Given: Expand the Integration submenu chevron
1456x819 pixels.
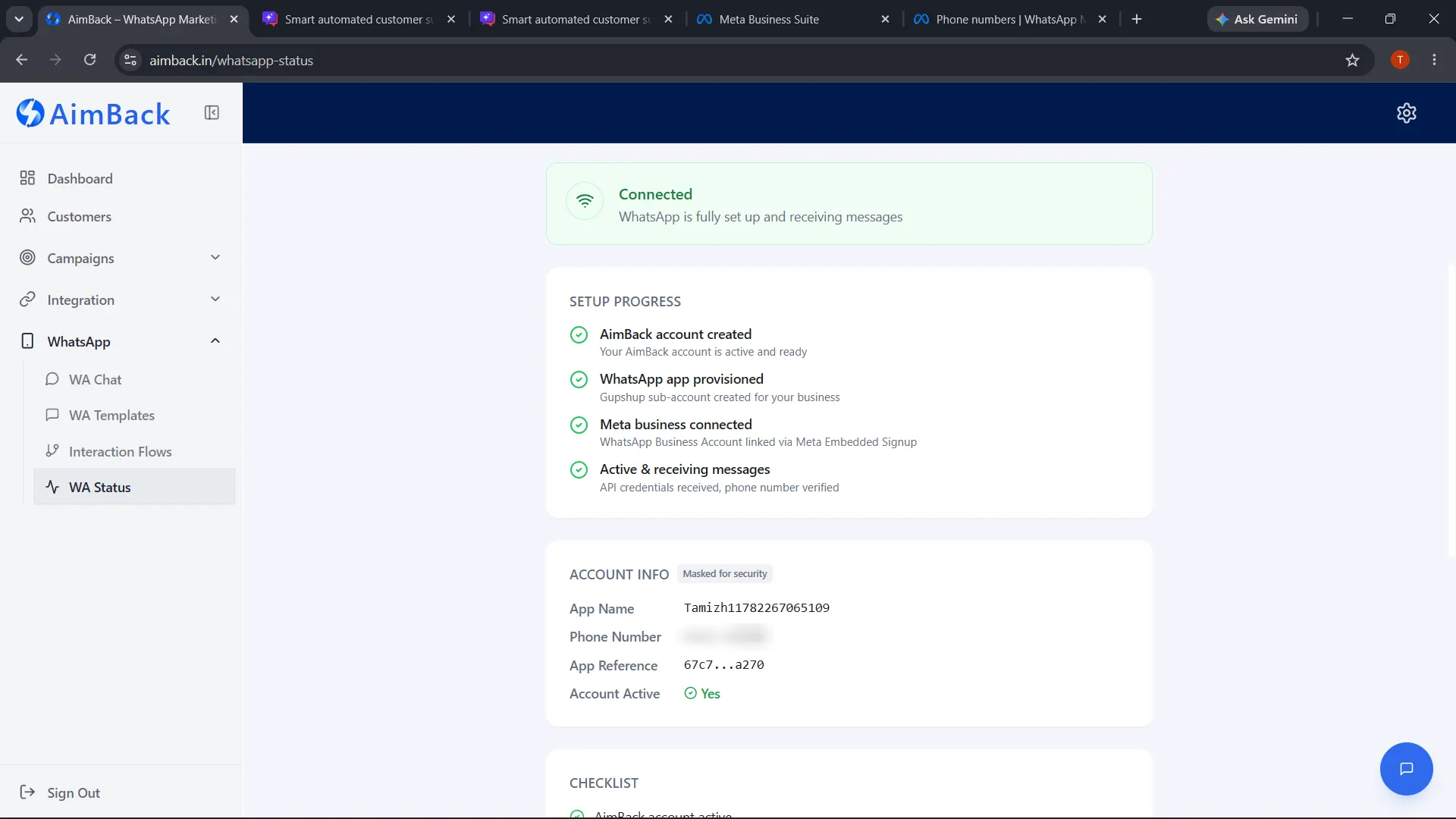Looking at the screenshot, I should pos(215,300).
